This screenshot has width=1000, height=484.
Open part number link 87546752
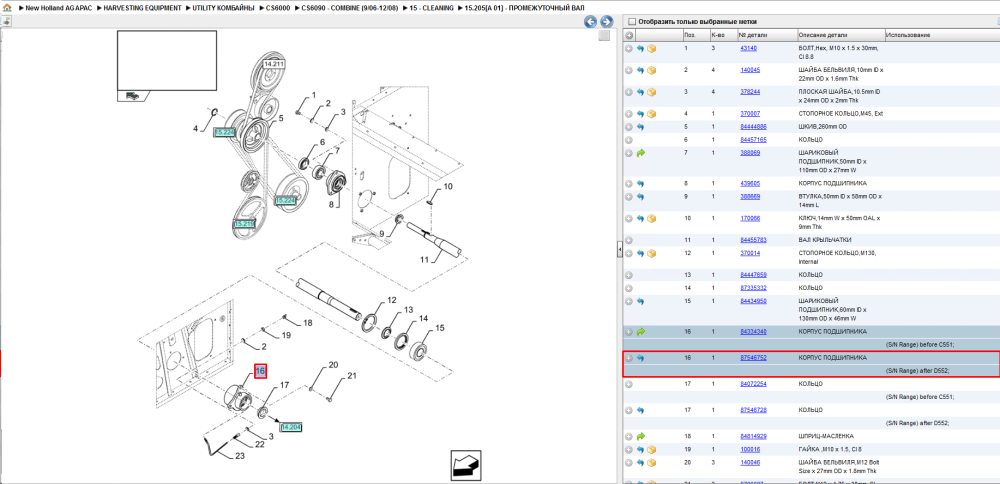(x=753, y=358)
